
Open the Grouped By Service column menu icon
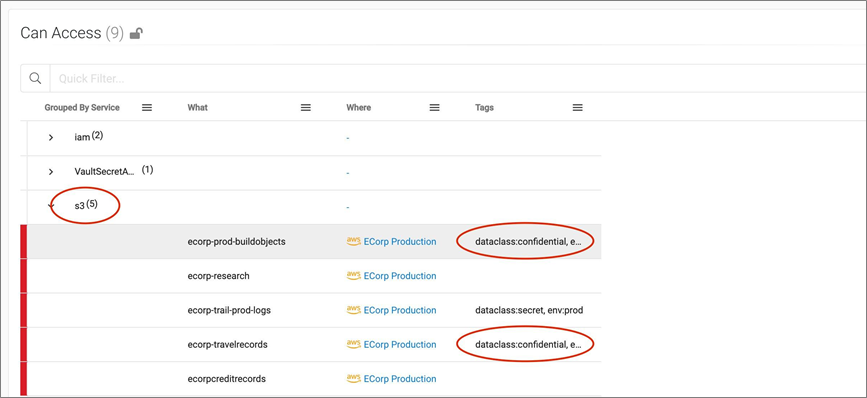[147, 108]
